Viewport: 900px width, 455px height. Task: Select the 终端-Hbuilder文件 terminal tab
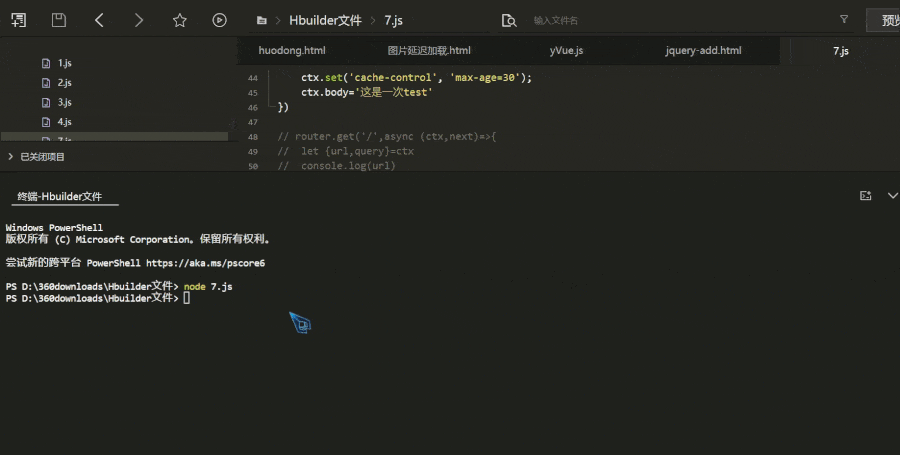point(60,196)
